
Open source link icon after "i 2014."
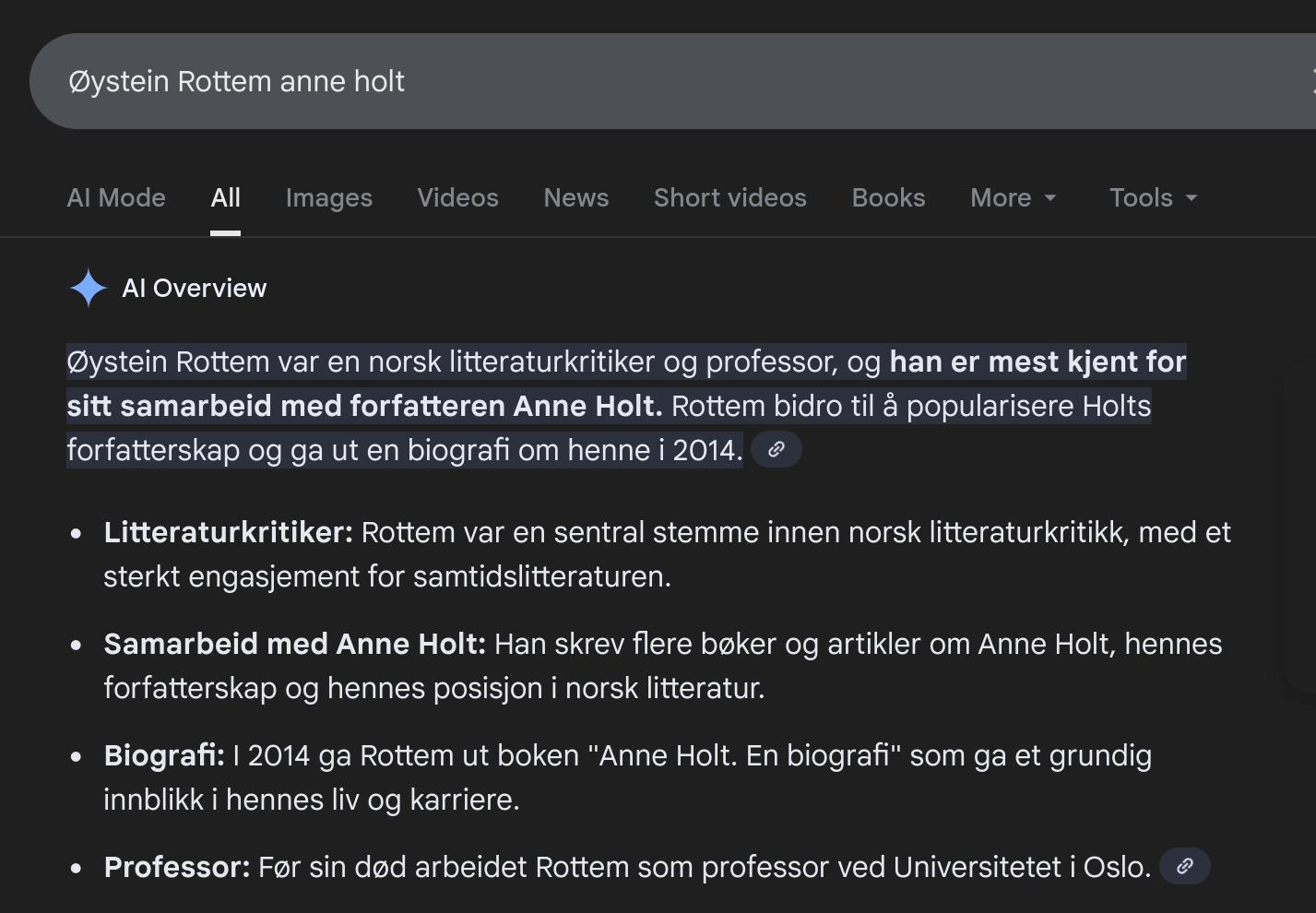pos(777,450)
